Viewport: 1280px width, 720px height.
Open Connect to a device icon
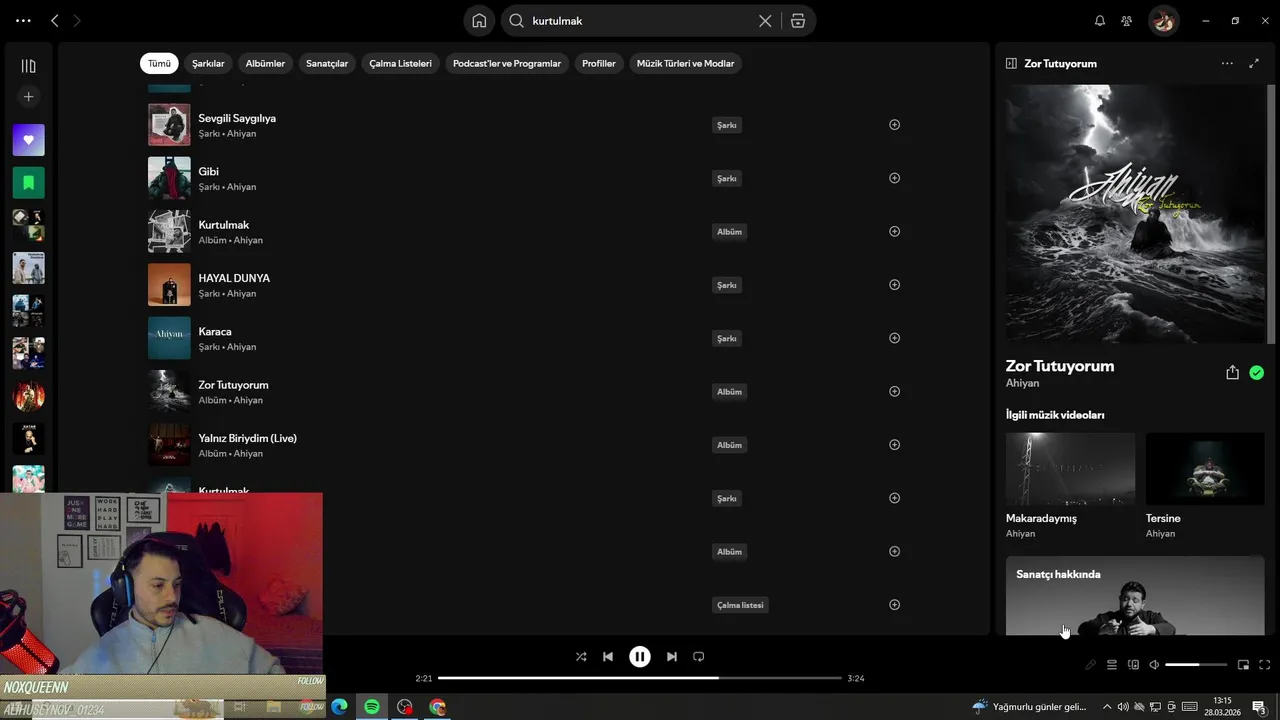tap(1133, 665)
